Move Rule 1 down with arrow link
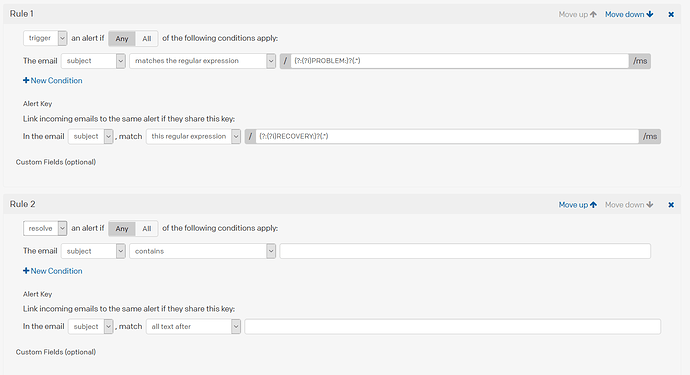690x375 pixels. point(629,15)
